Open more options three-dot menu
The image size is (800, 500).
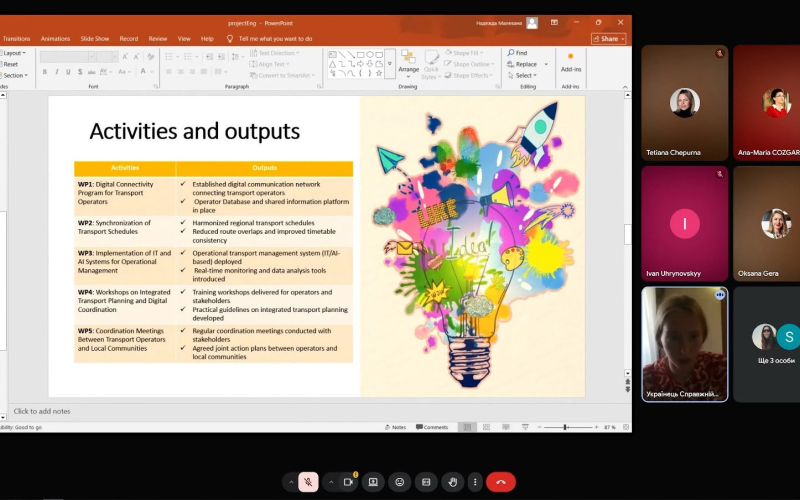pos(475,482)
